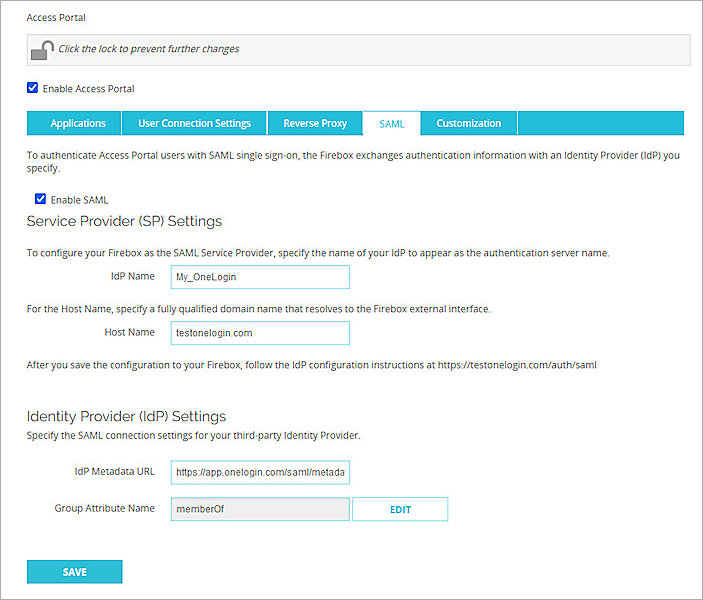Screen dimensions: 703x600
Task: Click the 'Click the lock to prevent further changes' text
Action: 148,49
